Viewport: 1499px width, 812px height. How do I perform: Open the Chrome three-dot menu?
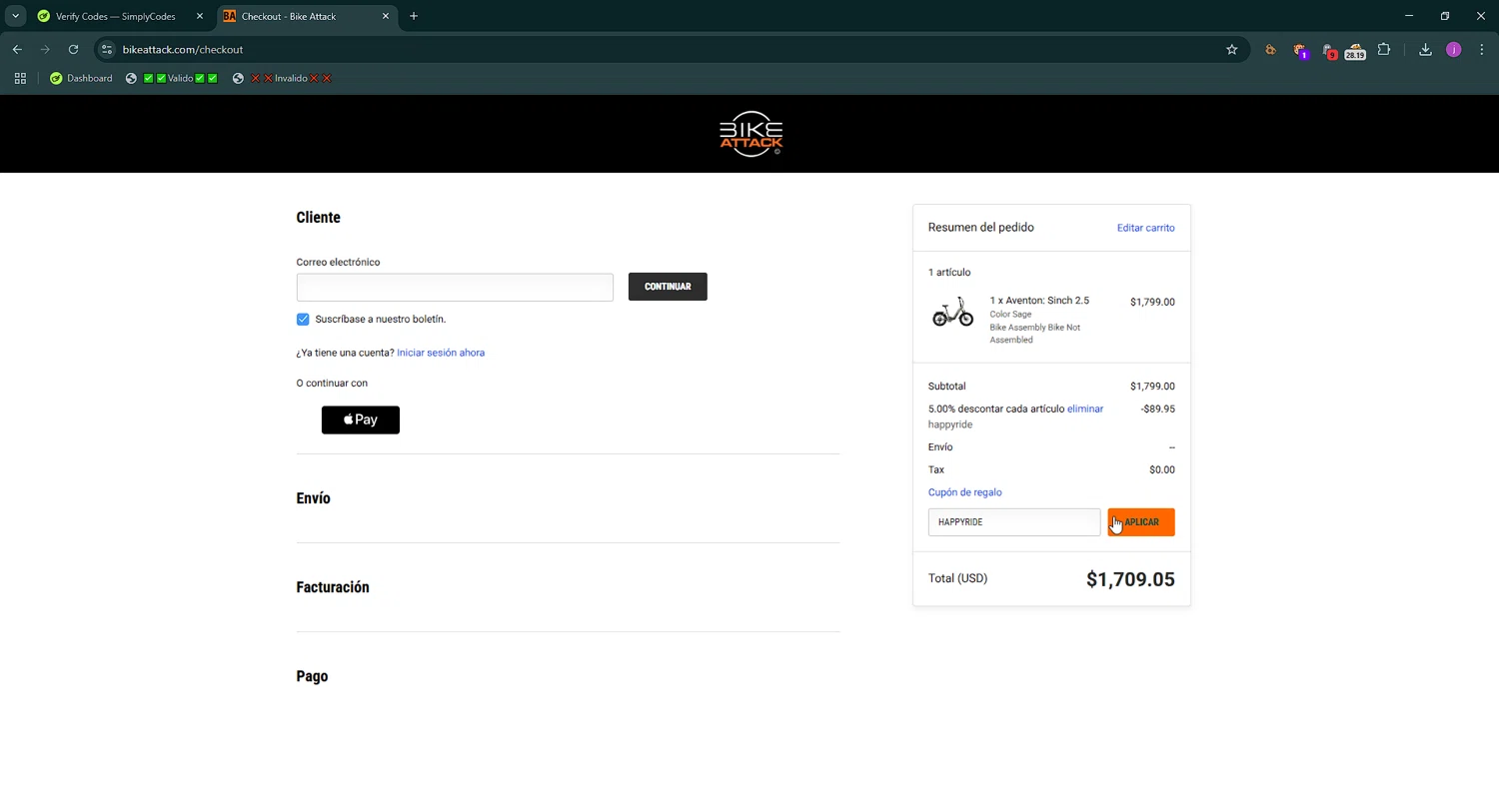tap(1481, 49)
